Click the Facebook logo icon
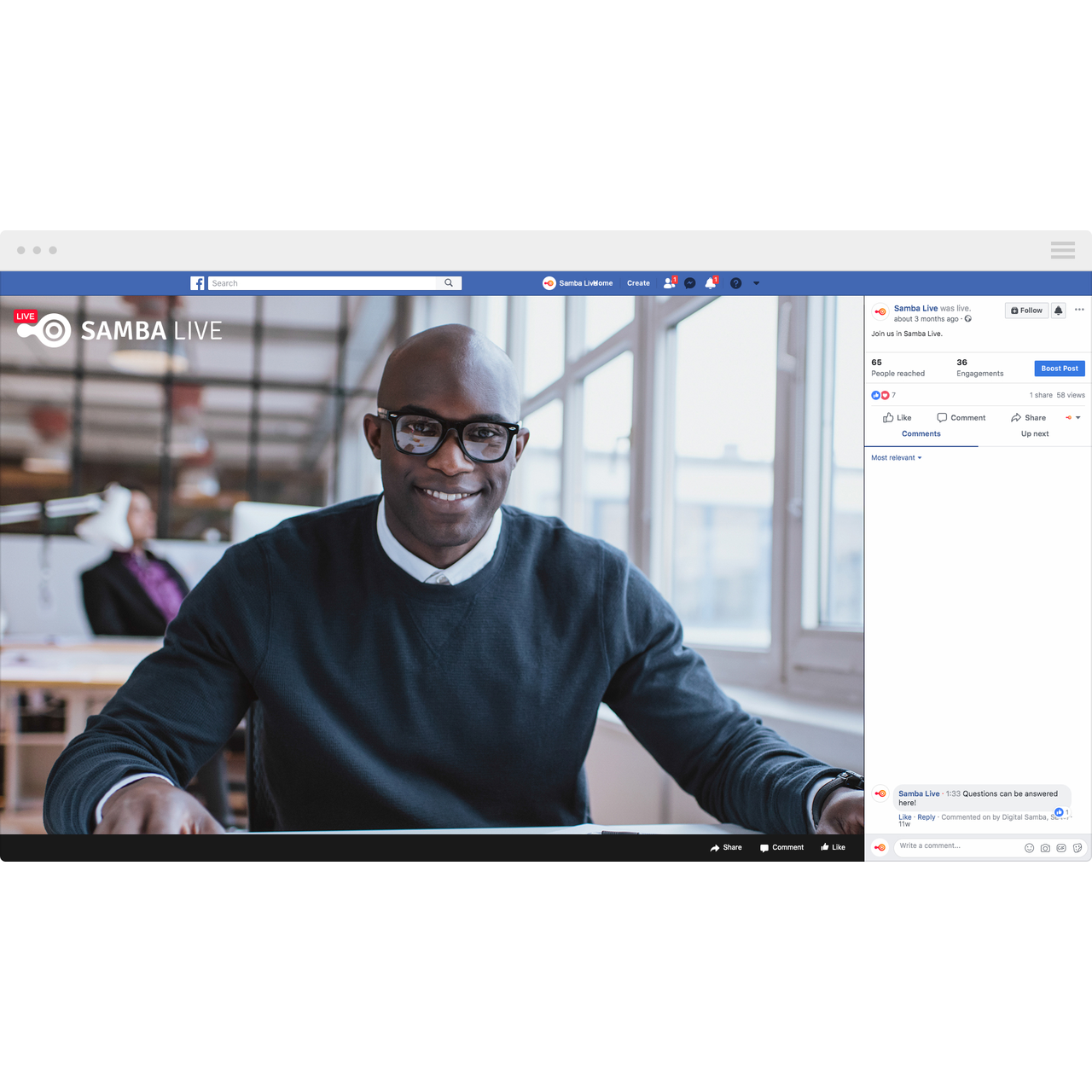The image size is (1092, 1092). pos(197,283)
